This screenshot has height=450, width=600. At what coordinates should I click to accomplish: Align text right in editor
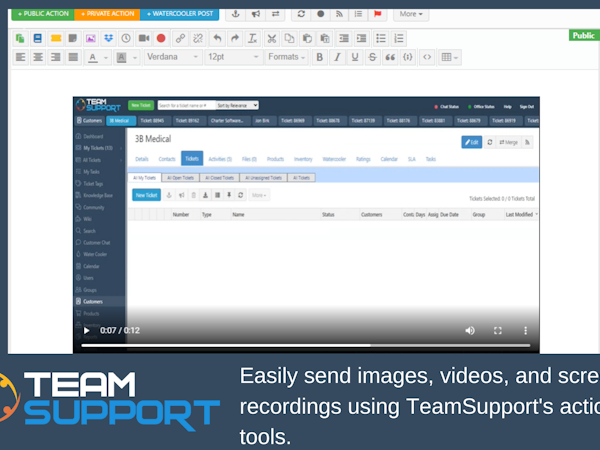coord(56,57)
